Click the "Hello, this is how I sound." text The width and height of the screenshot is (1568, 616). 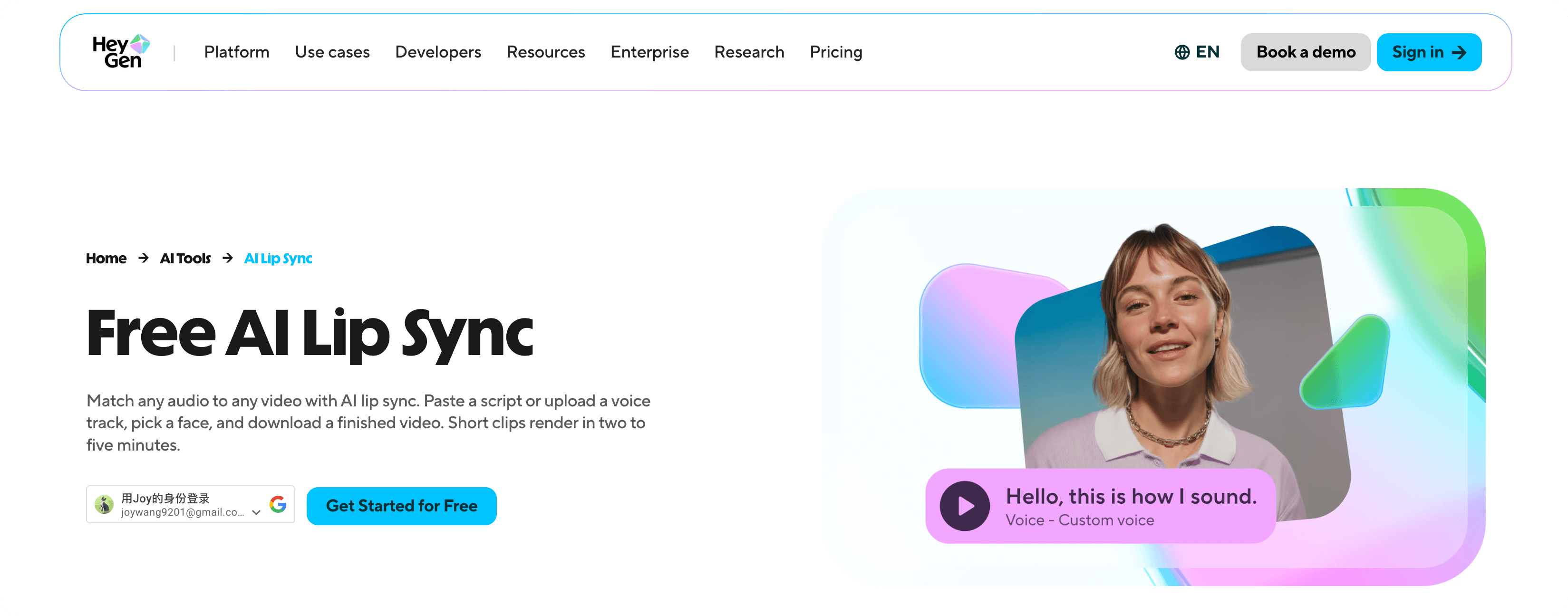[1131, 497]
